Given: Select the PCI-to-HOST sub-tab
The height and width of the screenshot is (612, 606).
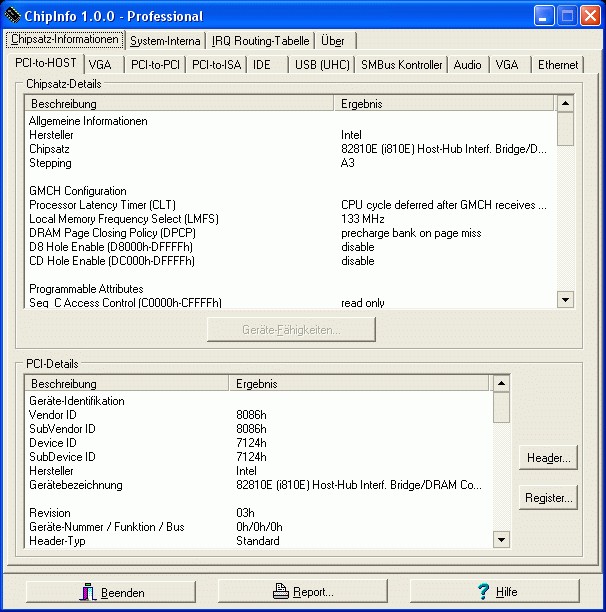Looking at the screenshot, I should tap(45, 63).
